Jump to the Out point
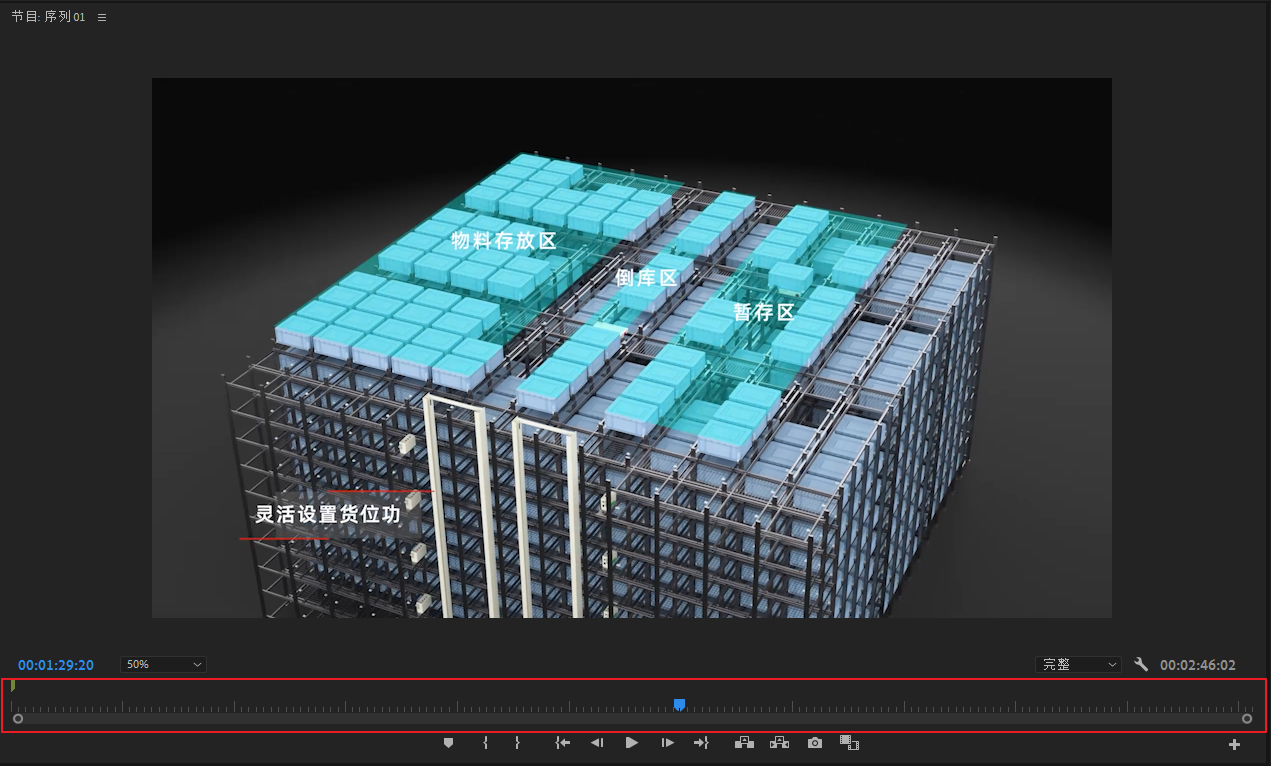The image size is (1271, 766). tap(701, 743)
